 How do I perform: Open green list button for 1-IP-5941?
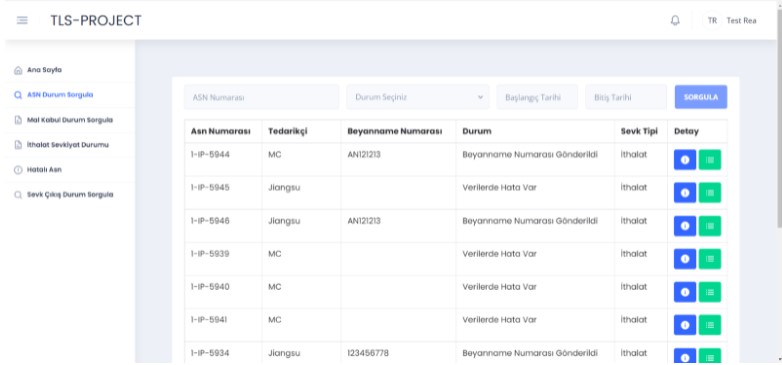[710, 325]
